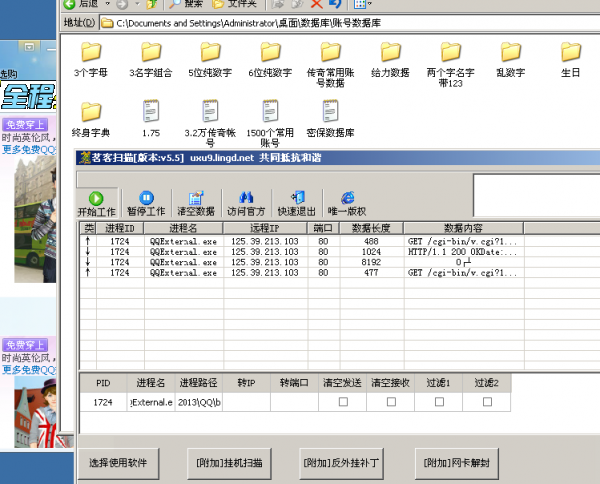Open the Back button history dropdown
Image resolution: width=600 pixels, height=484 pixels.
pyautogui.click(x=108, y=3)
